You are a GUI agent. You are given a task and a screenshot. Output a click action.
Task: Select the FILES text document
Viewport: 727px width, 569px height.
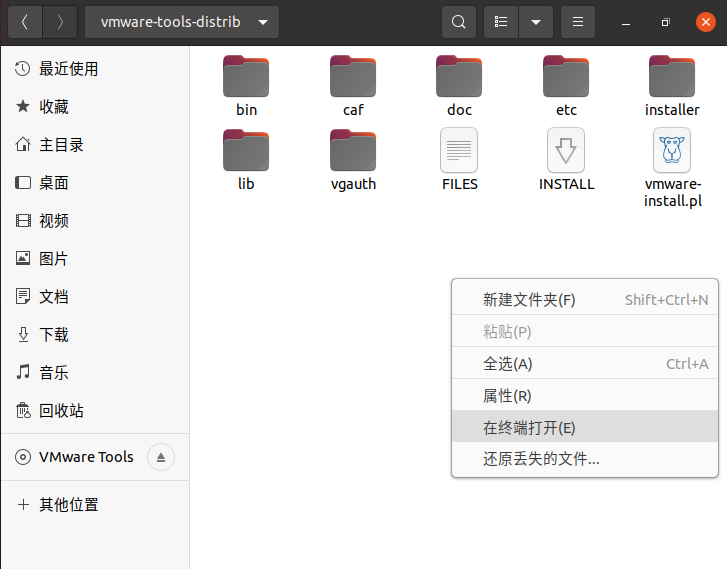[x=459, y=160]
